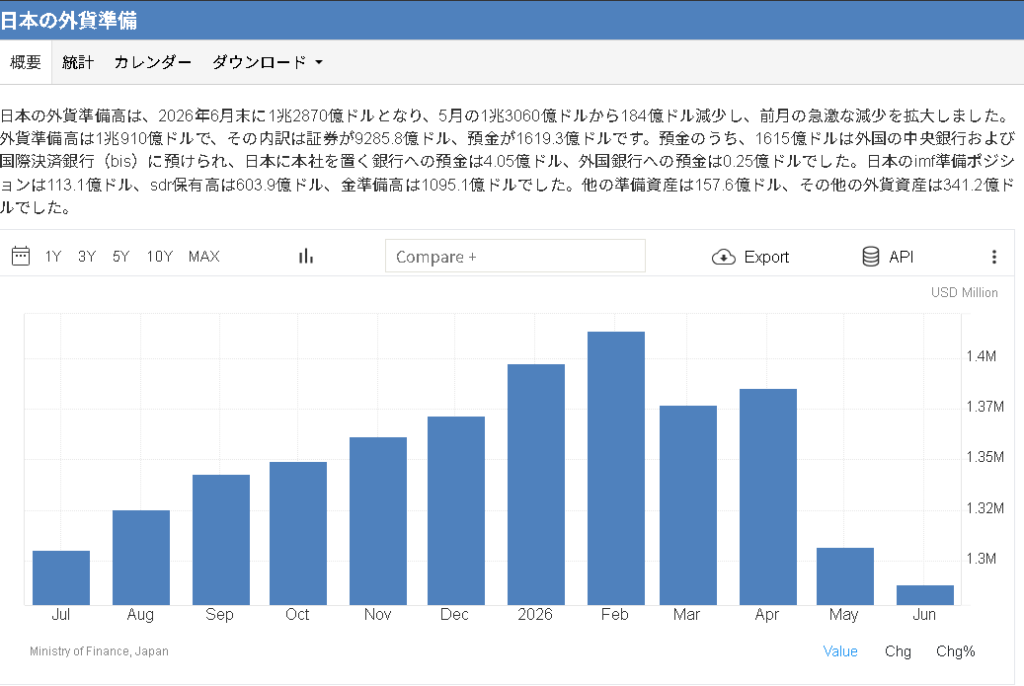The width and height of the screenshot is (1024, 686).
Task: Click the 1.32M axis label
Action: coord(985,508)
